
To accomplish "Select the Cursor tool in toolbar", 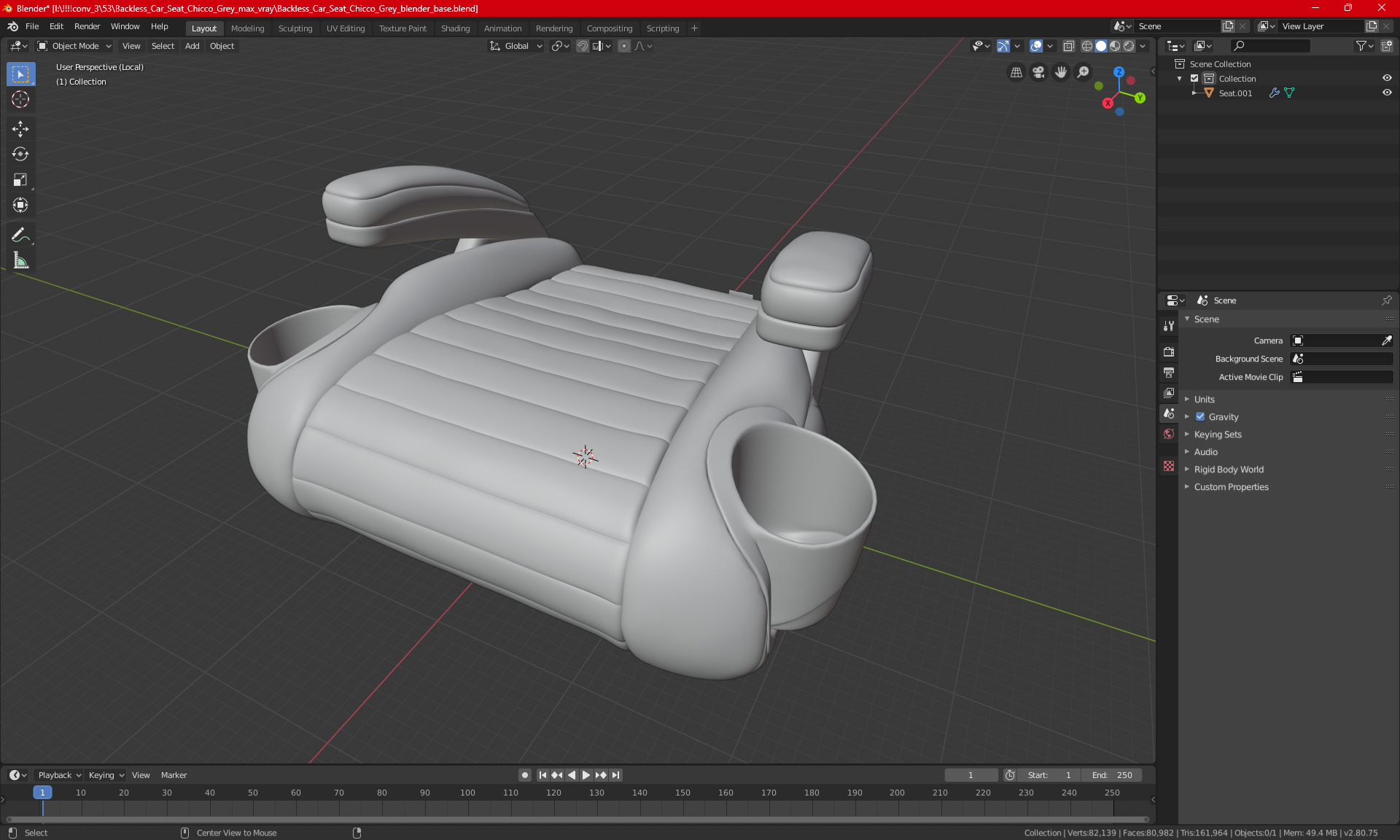I will click(x=20, y=100).
